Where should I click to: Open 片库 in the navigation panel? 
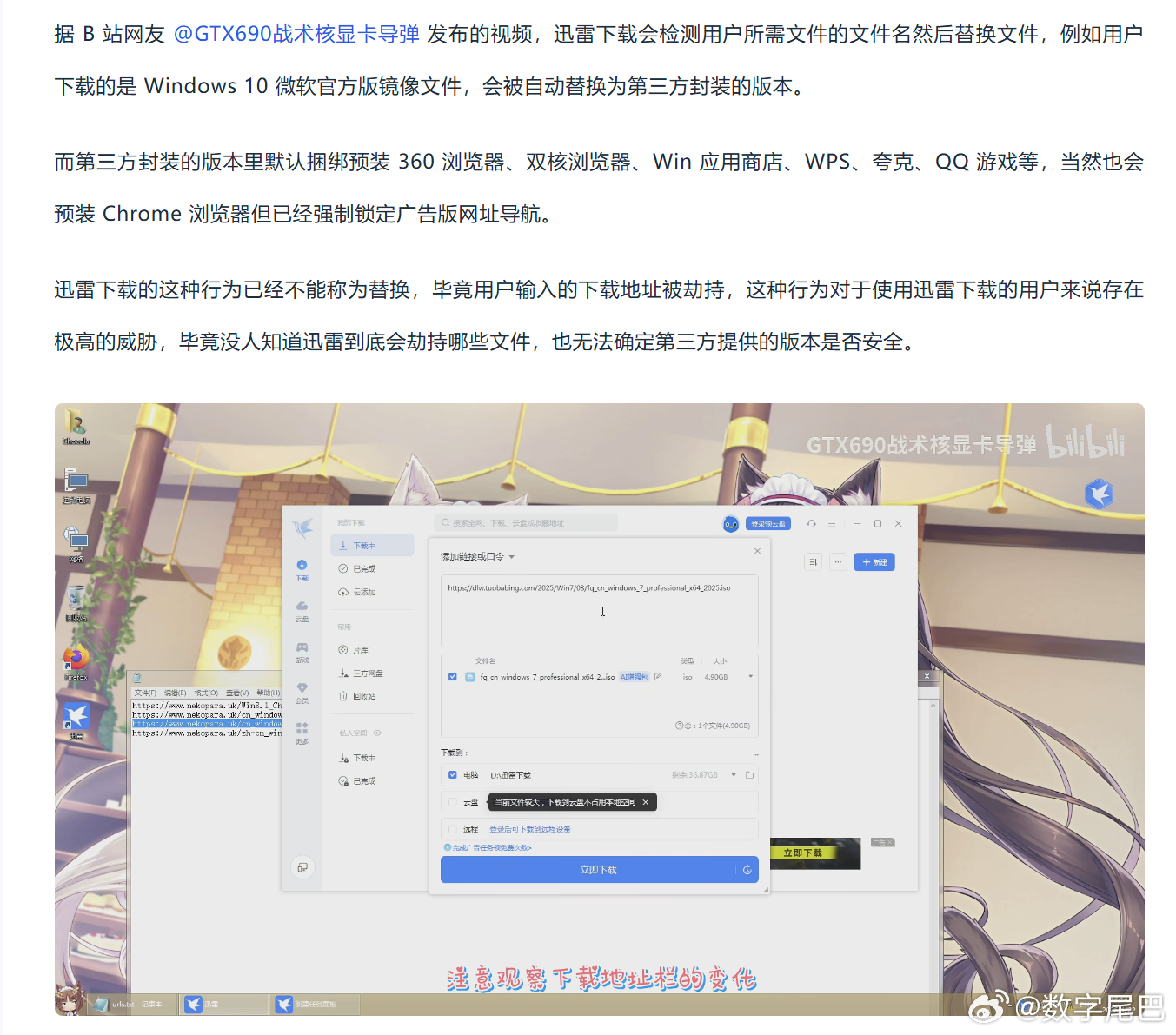coord(358,650)
